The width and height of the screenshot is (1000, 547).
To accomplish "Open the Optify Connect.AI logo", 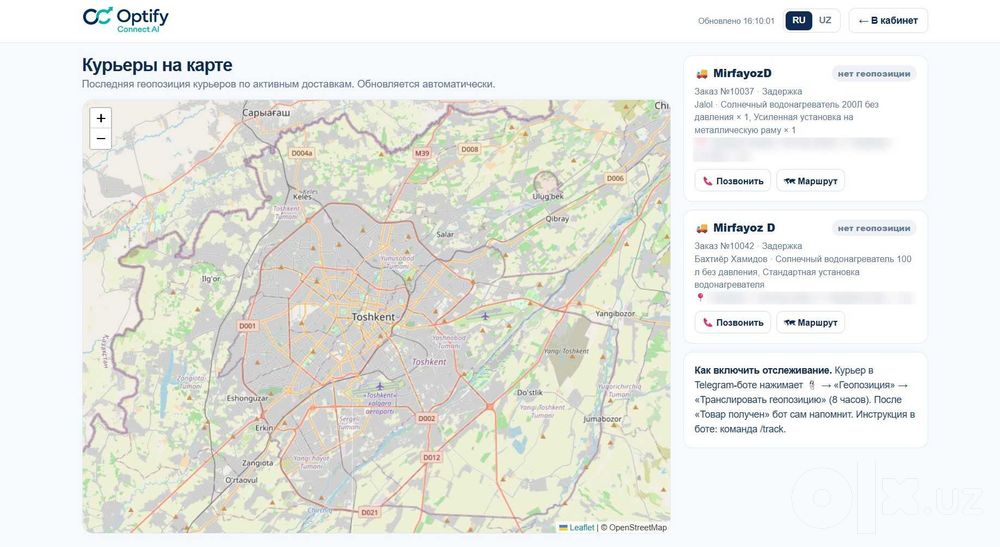I will 126,20.
